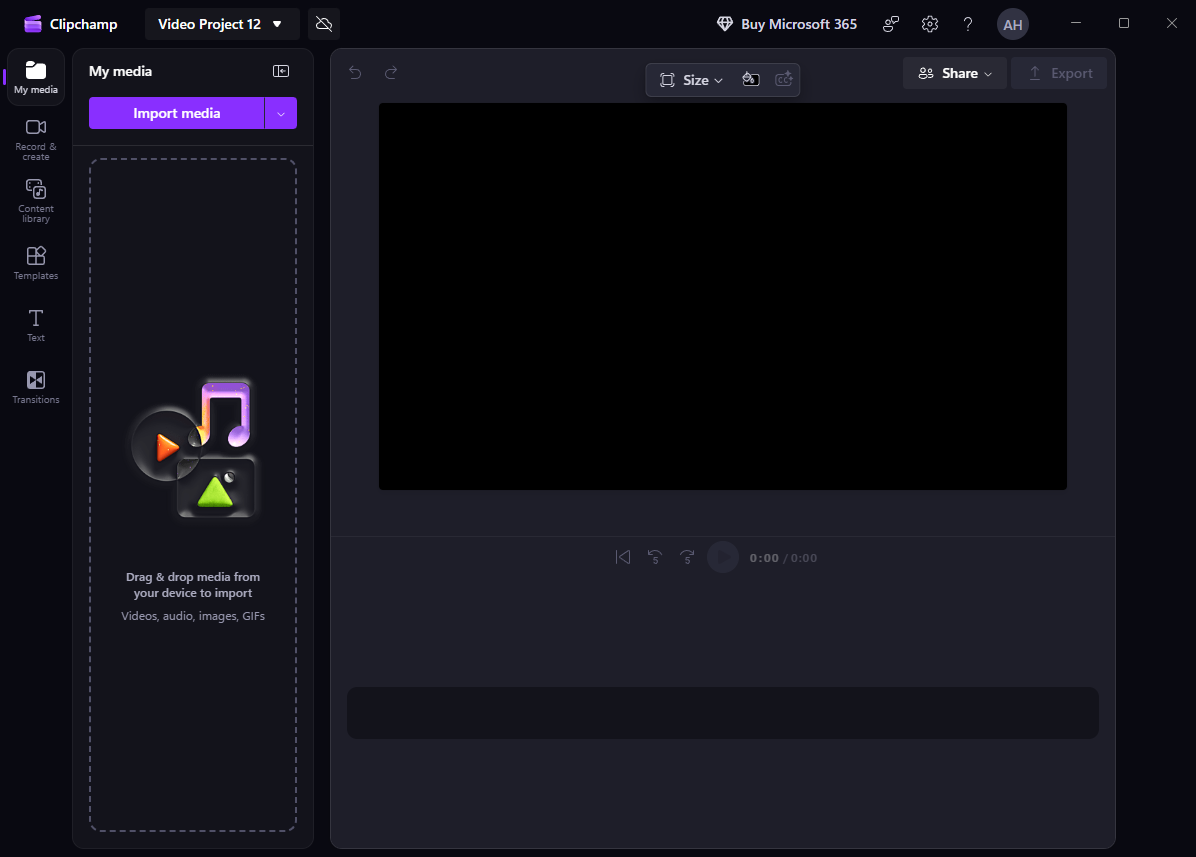1196x857 pixels.
Task: Expand the Import media dropdown arrow
Action: click(281, 113)
